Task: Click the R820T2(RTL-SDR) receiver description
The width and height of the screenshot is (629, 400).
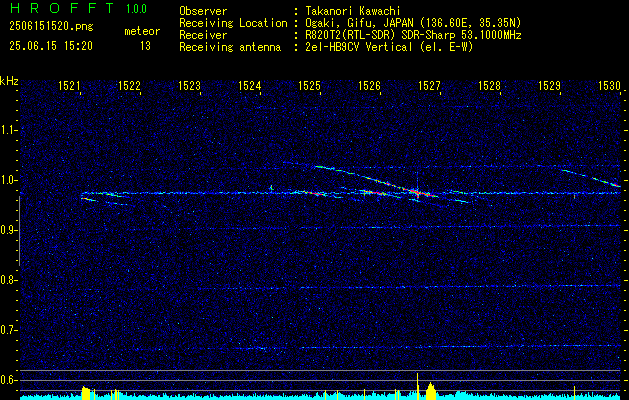Action: click(413, 35)
